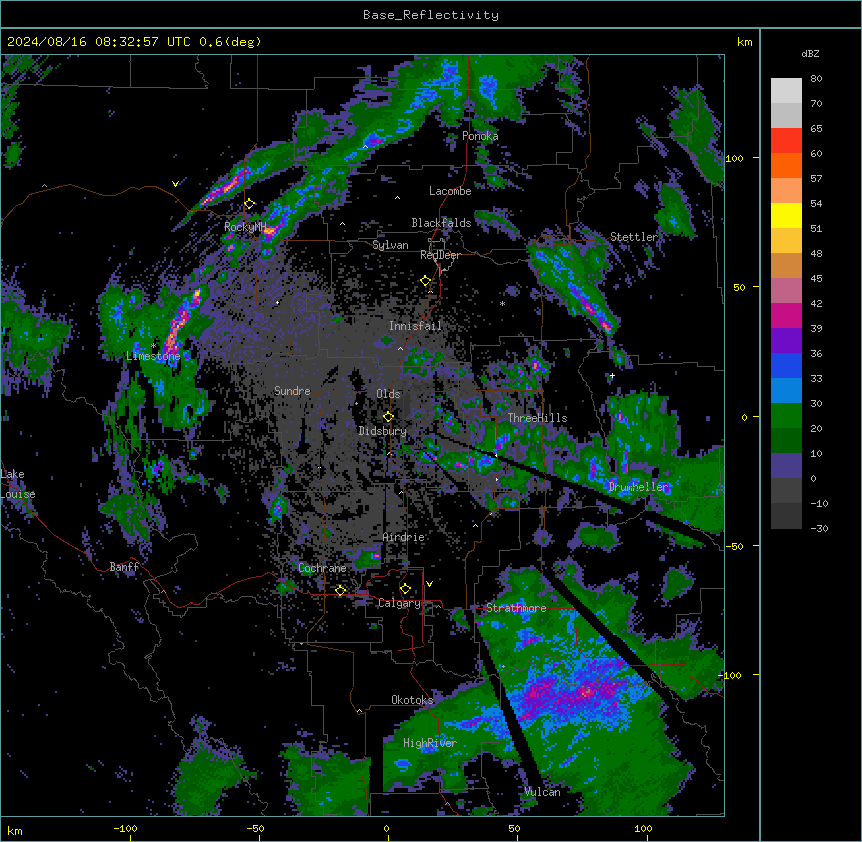Select the Ponoka town label
862x842 pixels.
[x=480, y=136]
